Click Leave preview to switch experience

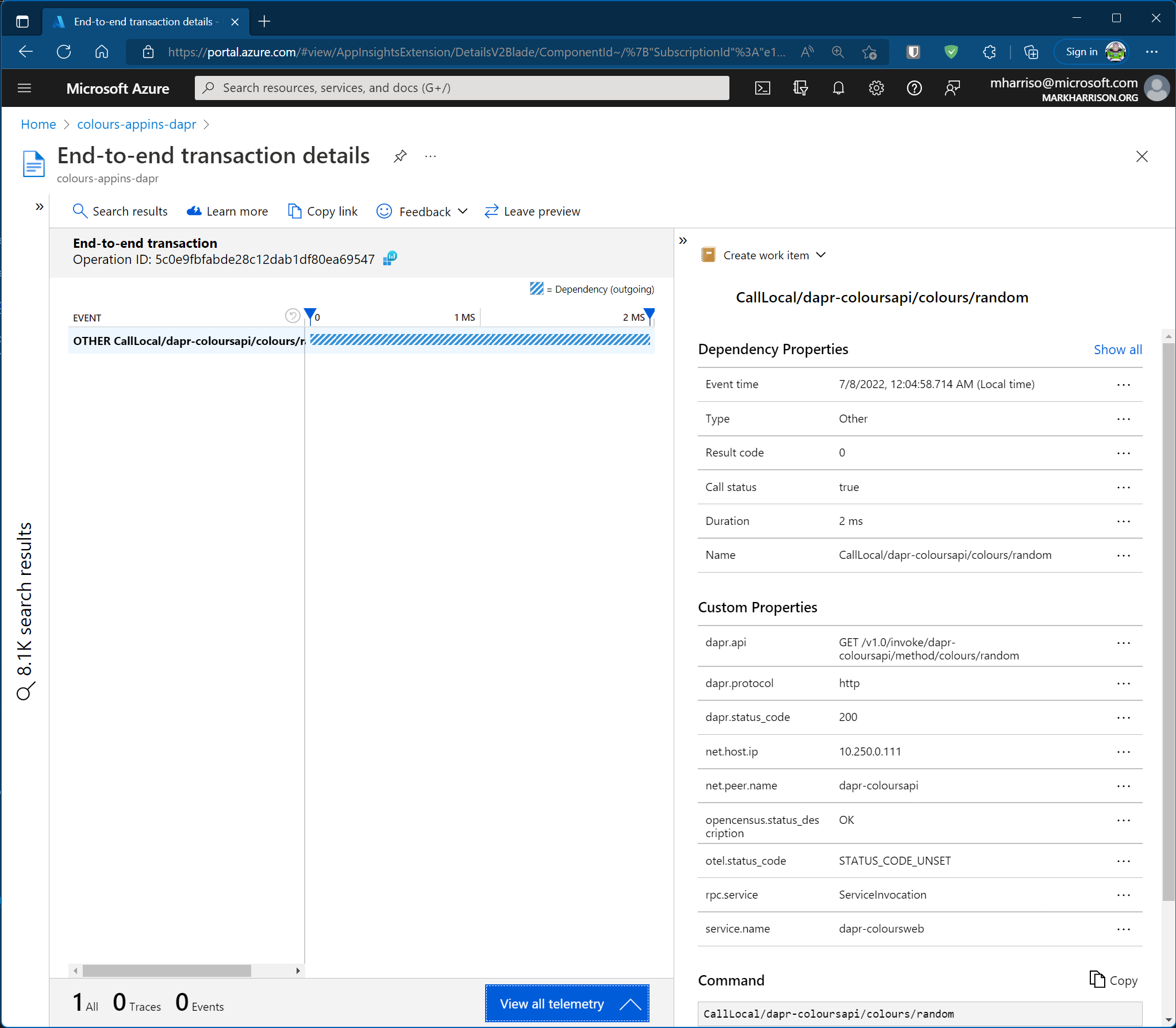[533, 212]
